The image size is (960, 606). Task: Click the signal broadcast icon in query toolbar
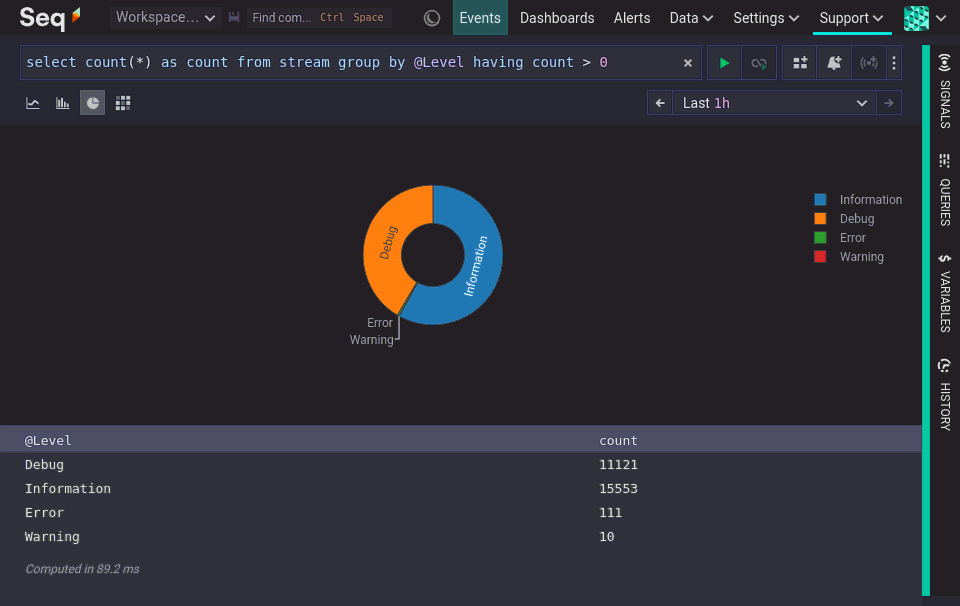pyautogui.click(x=868, y=62)
